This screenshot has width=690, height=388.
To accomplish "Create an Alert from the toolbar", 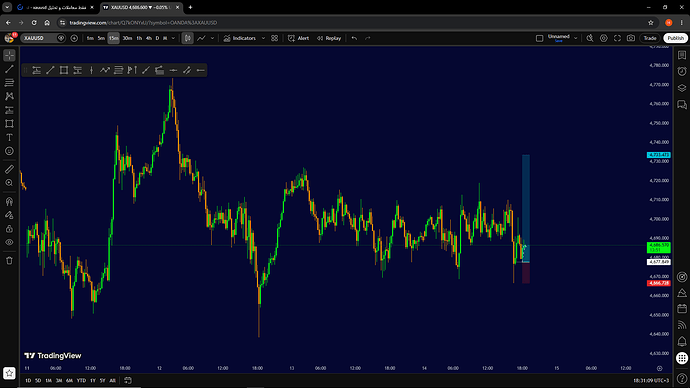I will (299, 38).
